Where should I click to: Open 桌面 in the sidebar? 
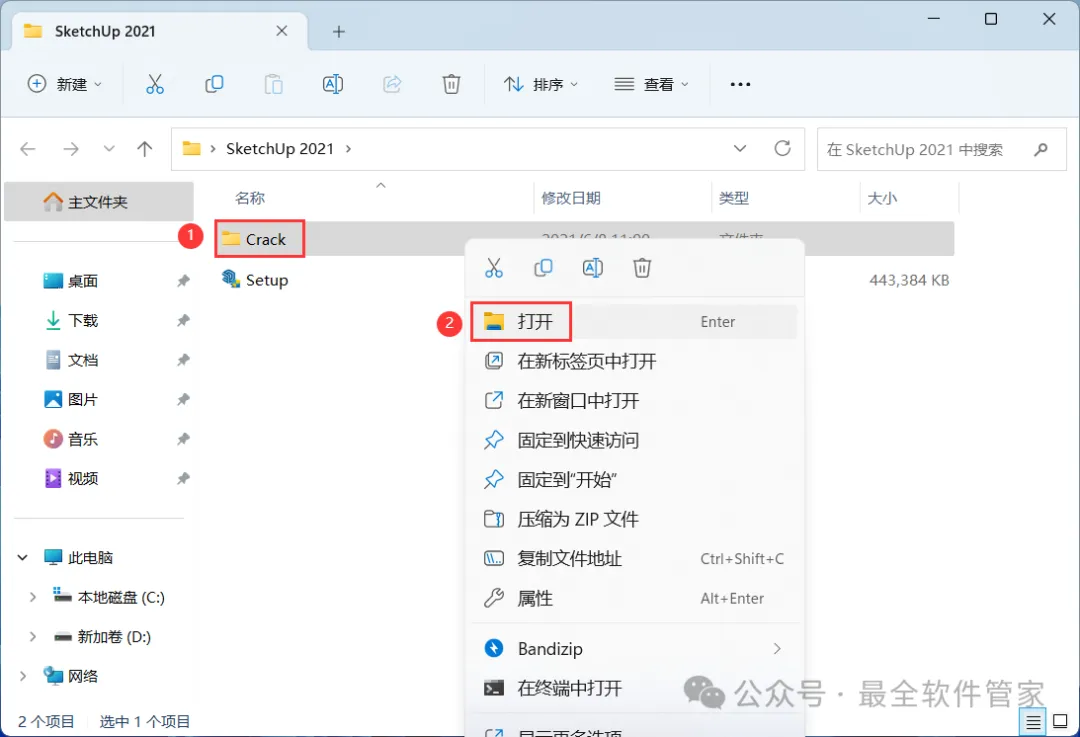point(83,280)
